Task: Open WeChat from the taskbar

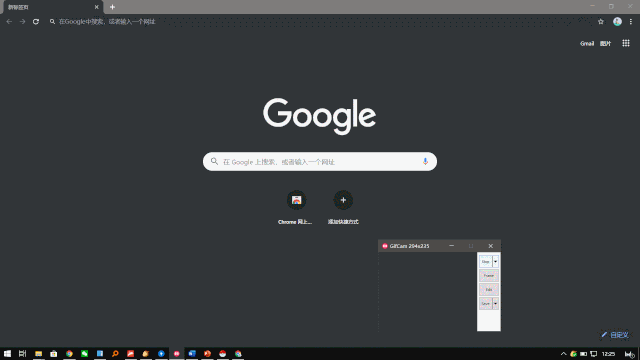Action: (x=84, y=353)
